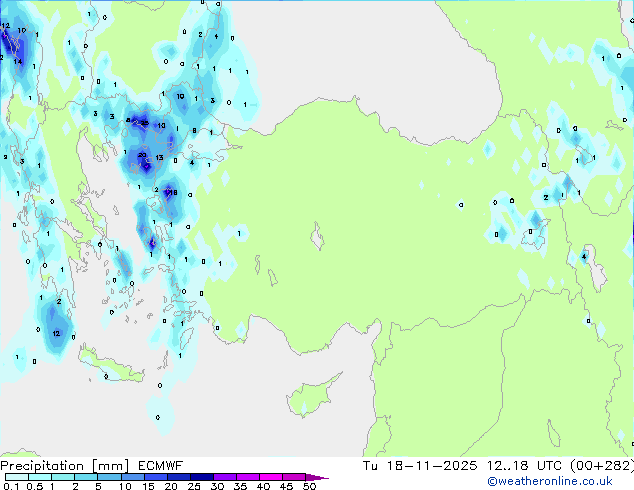The height and width of the screenshot is (490, 634).
Task: Click the map precipitation value "18"
Action: pyautogui.click(x=173, y=192)
